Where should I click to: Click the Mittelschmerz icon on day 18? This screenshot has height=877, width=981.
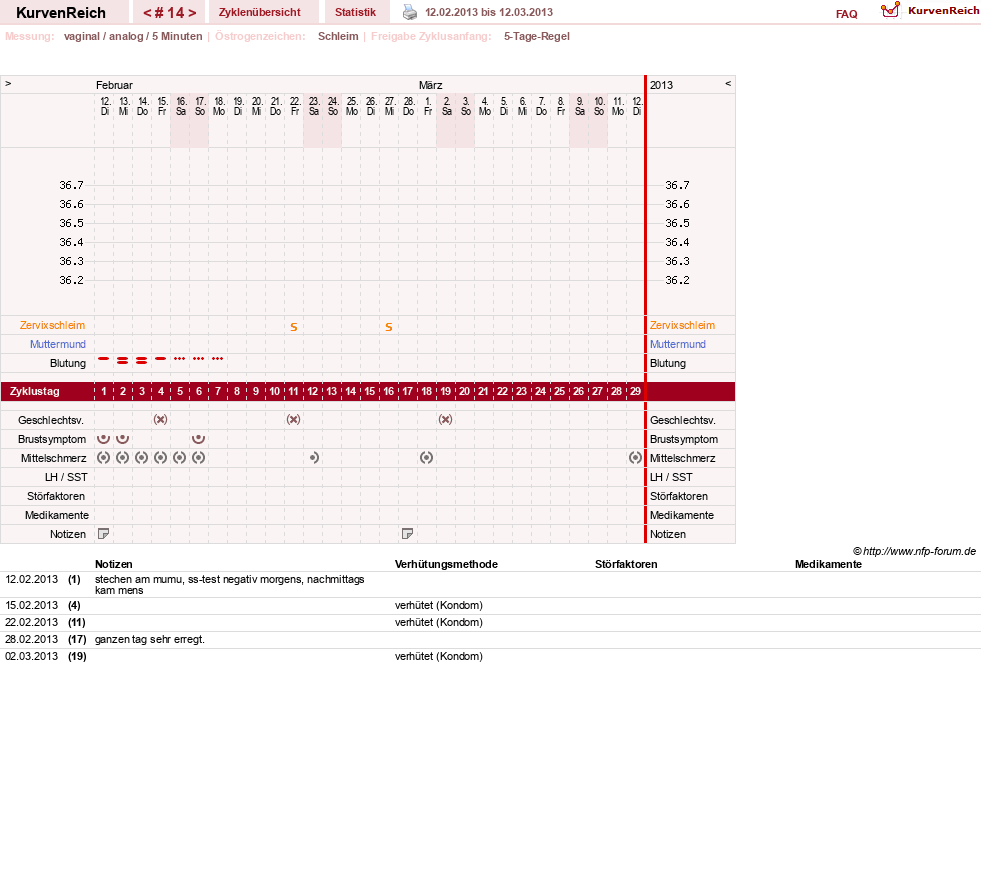click(x=426, y=457)
